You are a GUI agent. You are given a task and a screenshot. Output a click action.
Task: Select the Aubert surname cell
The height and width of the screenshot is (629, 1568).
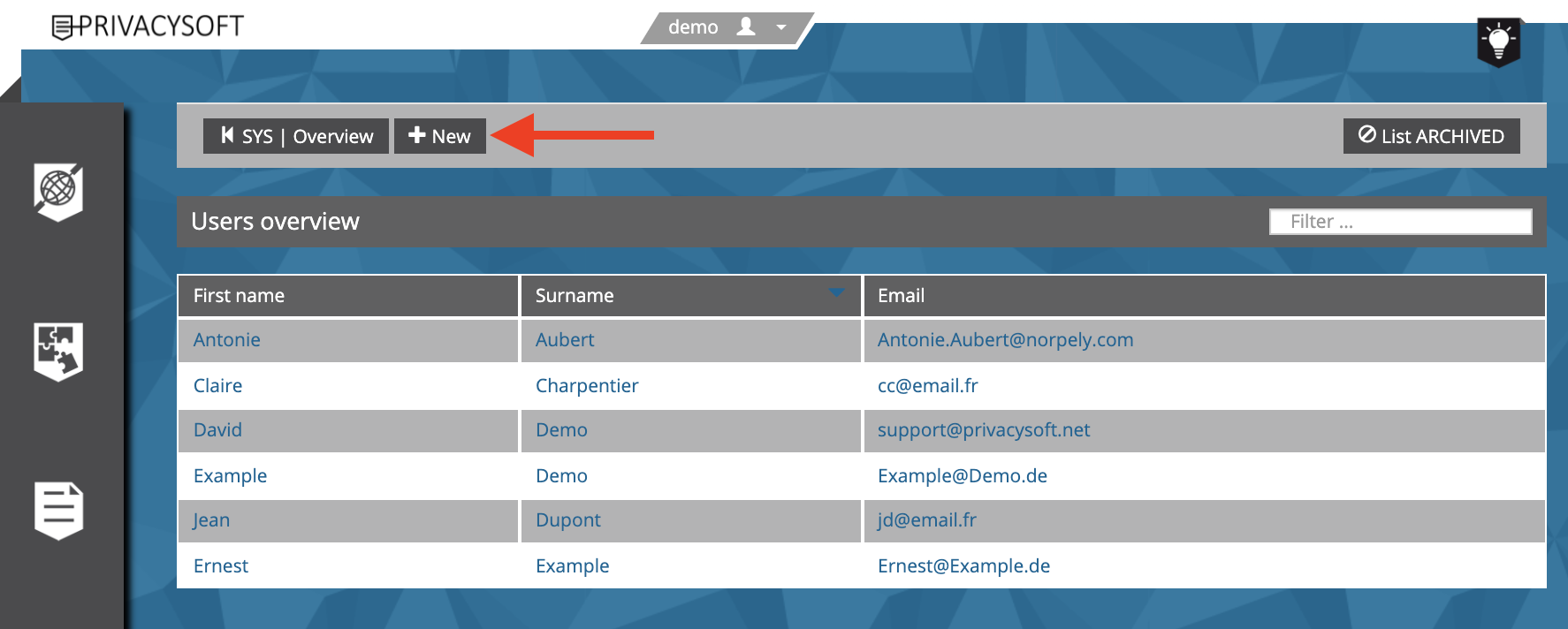pos(690,340)
